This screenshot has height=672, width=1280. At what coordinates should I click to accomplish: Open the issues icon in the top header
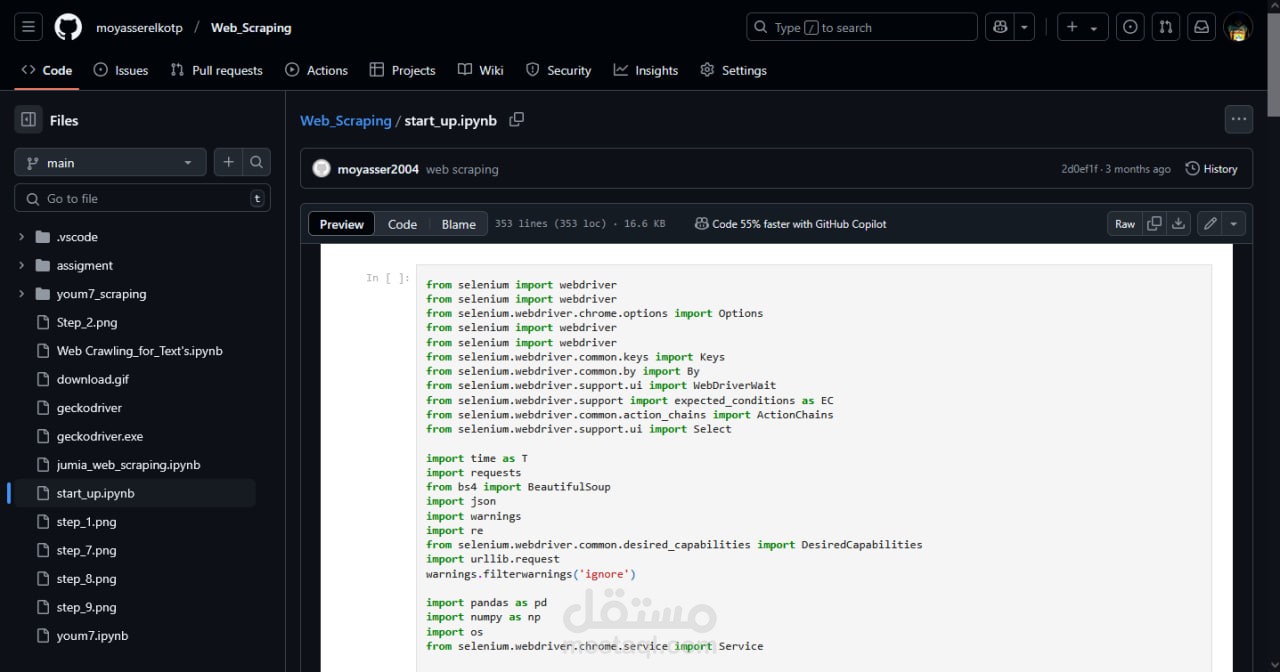point(1130,27)
